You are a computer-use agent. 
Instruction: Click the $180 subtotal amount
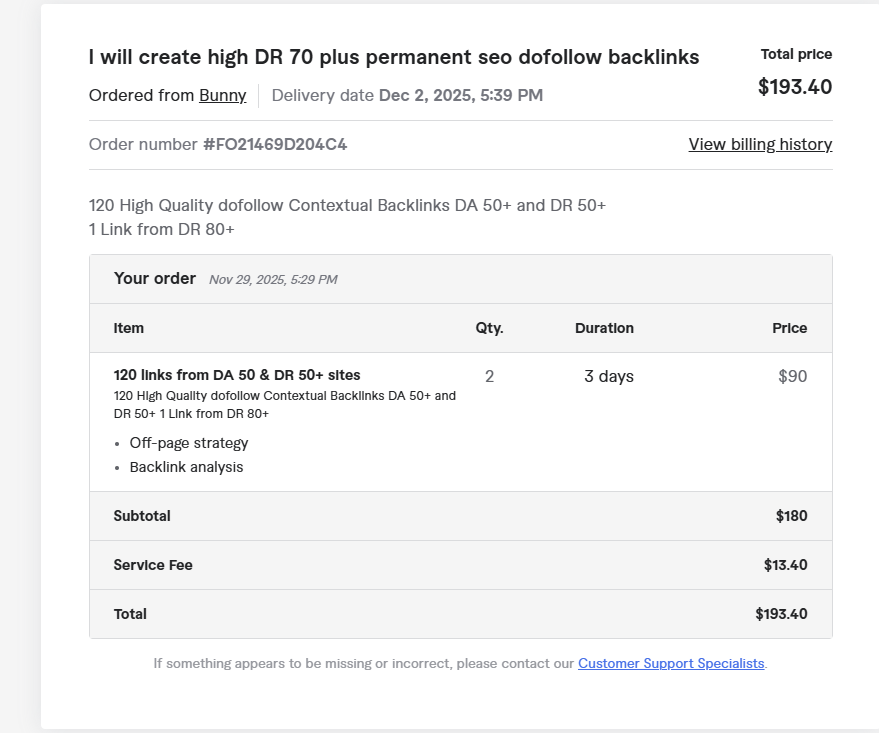[791, 516]
